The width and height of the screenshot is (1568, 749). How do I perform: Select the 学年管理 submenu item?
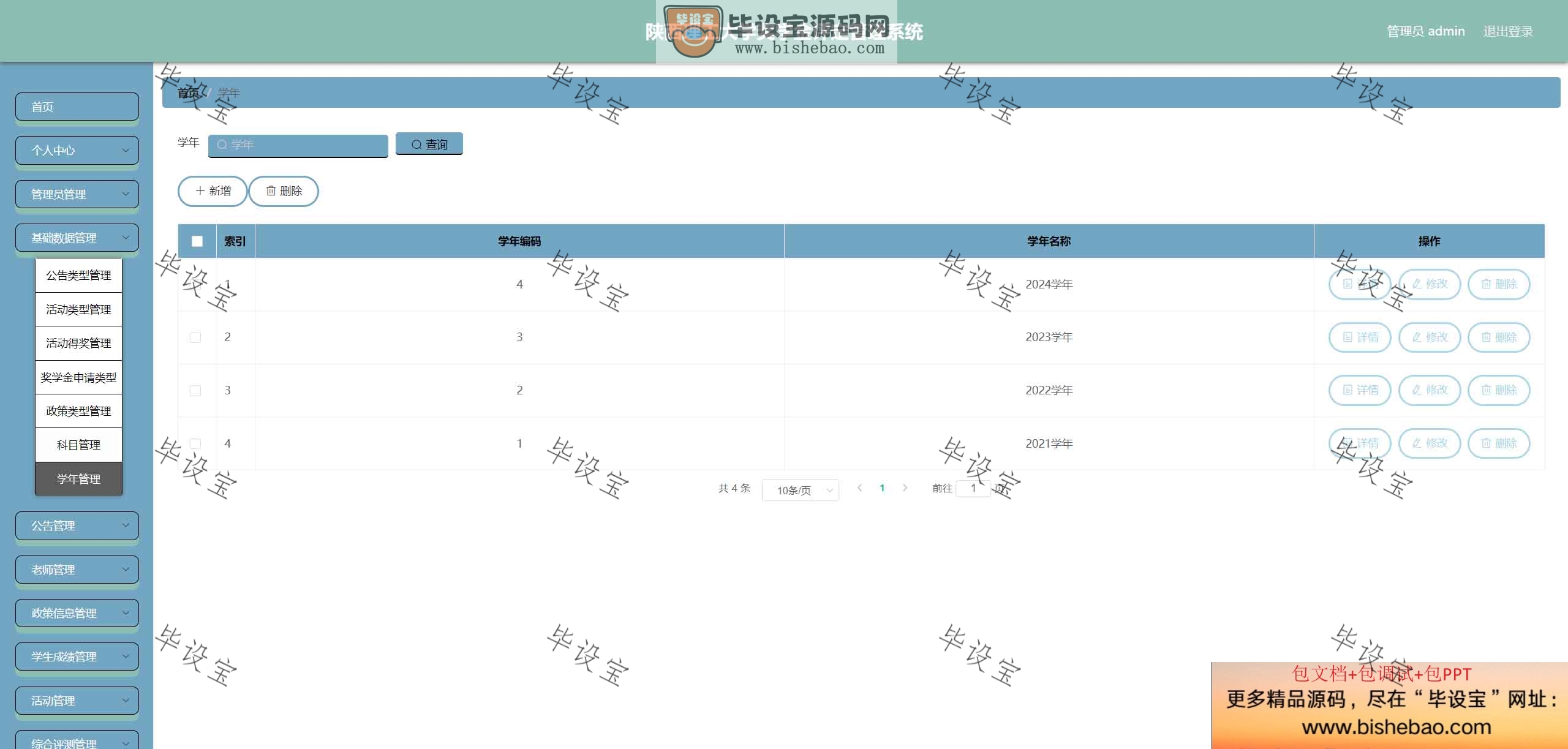78,479
